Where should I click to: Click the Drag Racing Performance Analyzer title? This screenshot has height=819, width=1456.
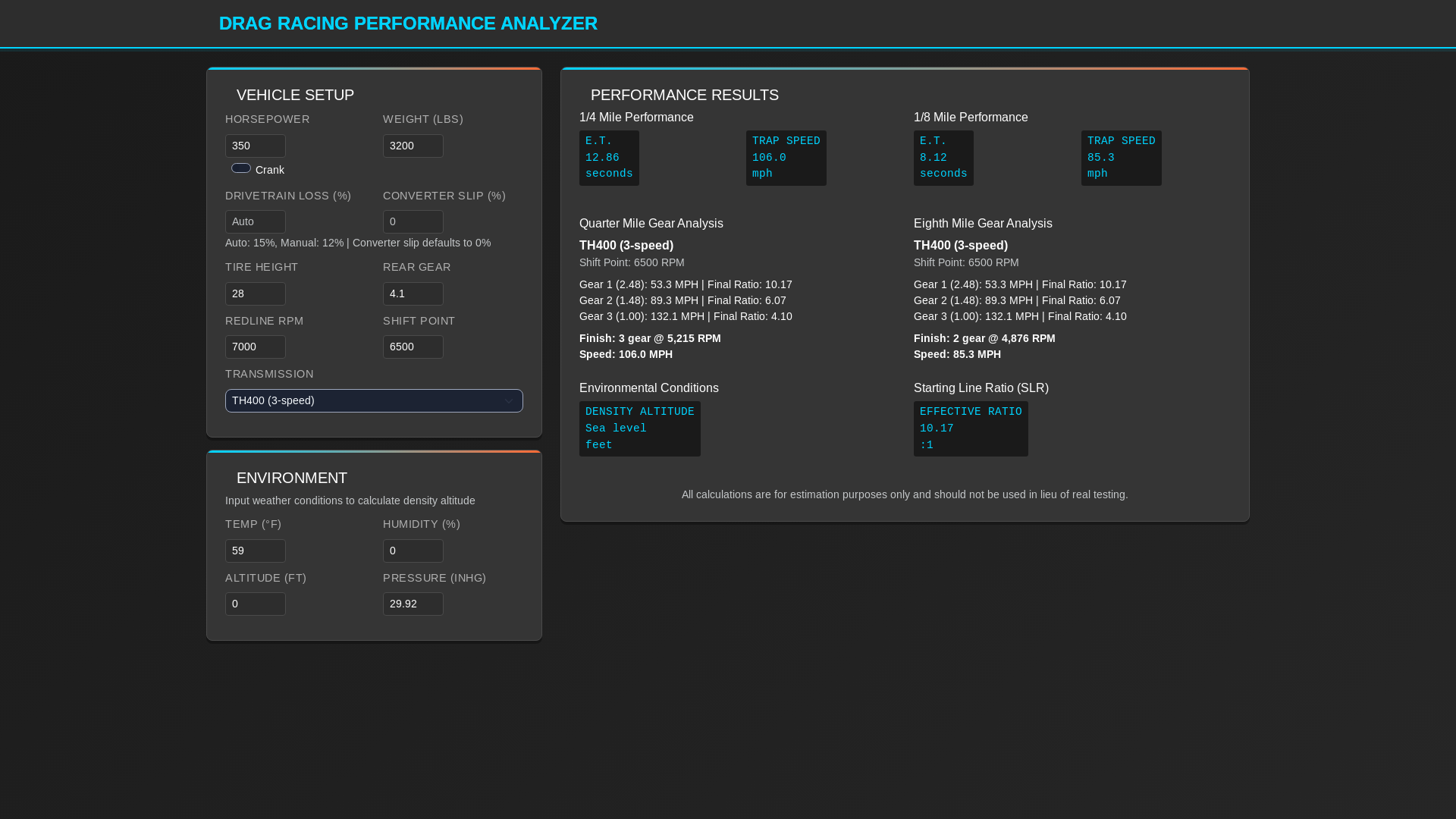coord(408,24)
